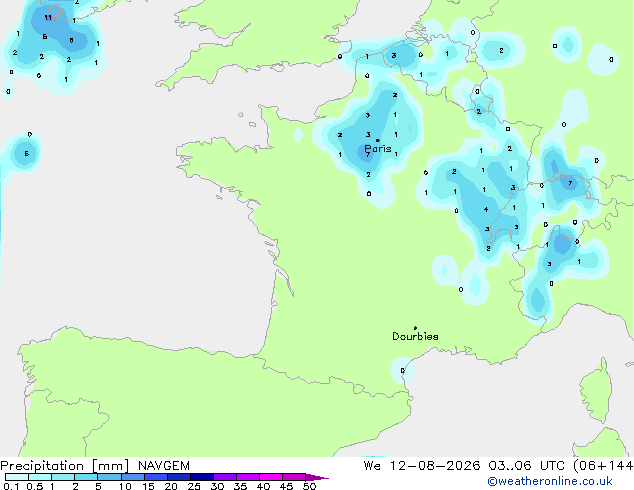Screen dimensions: 634x490
Task: Select the 45 to 50 mm legend swatch
Action: click(294, 477)
